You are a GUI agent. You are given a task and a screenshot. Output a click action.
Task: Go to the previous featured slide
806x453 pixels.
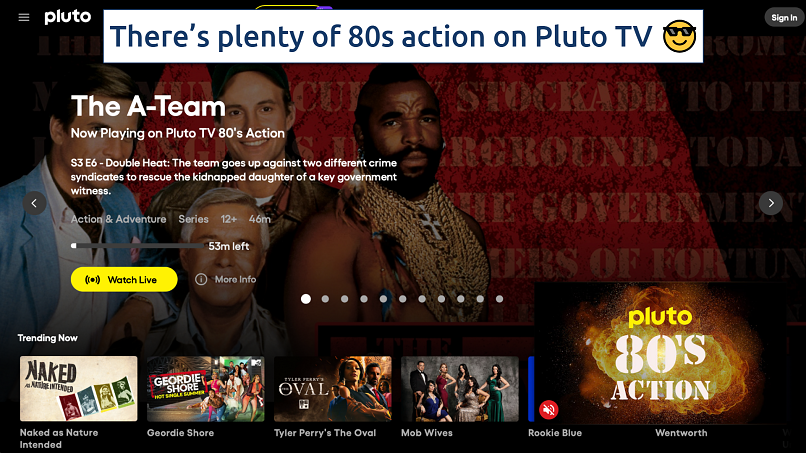pos(34,203)
